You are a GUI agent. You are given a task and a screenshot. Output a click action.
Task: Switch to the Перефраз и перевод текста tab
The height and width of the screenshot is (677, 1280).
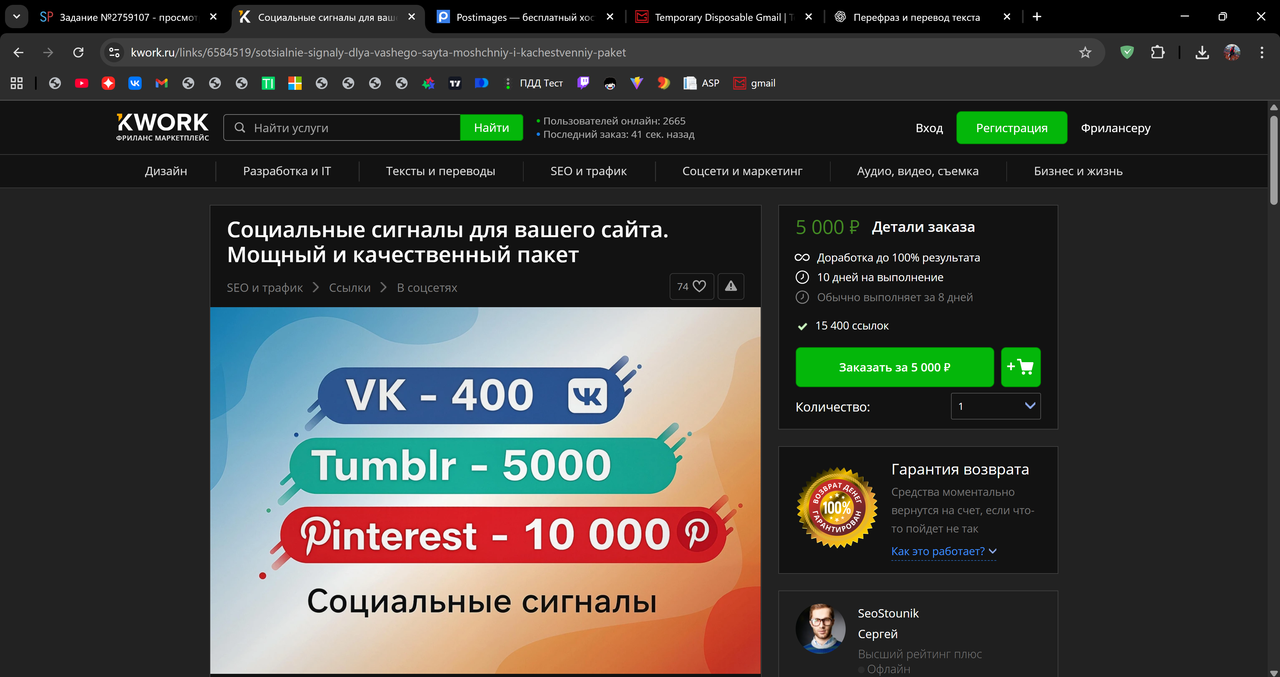pos(923,17)
